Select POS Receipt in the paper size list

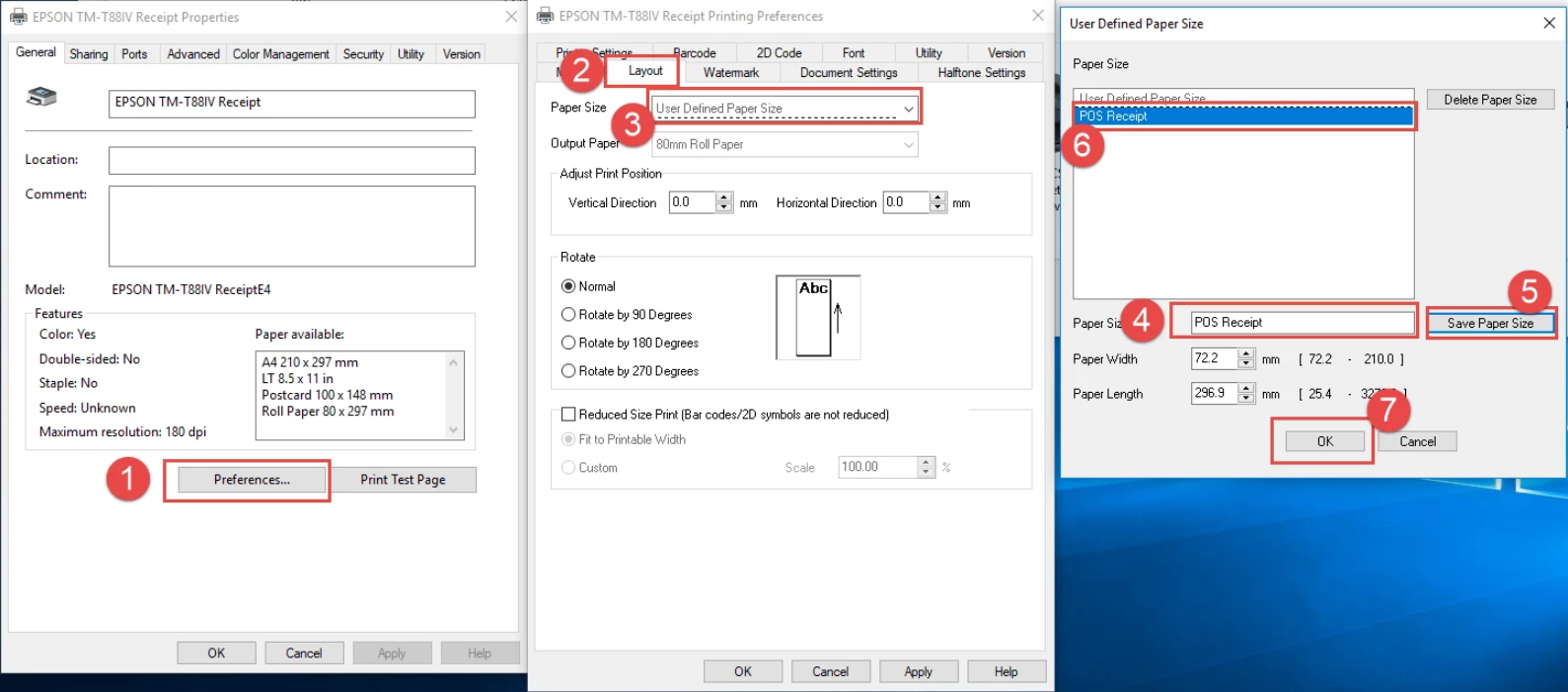click(1243, 116)
